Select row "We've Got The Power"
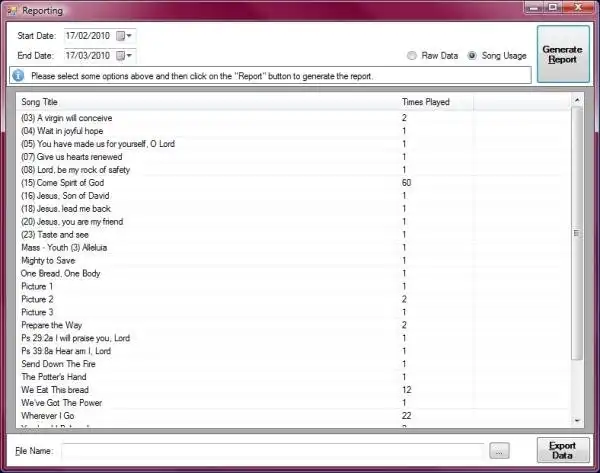Image resolution: width=600 pixels, height=473 pixels. point(293,403)
